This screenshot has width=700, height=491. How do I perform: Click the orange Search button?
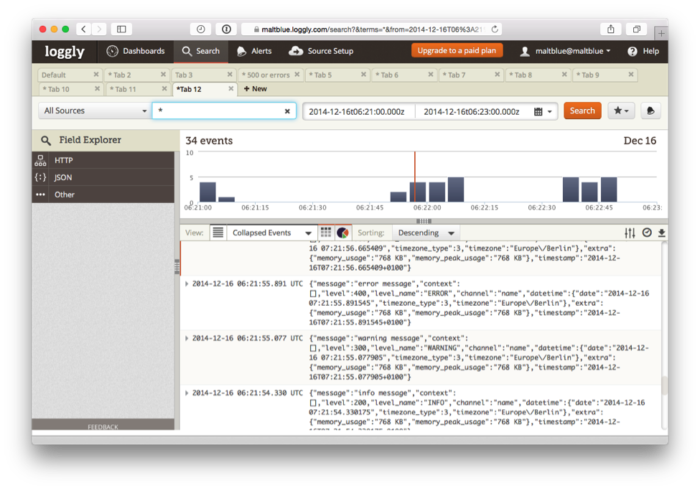pos(582,111)
